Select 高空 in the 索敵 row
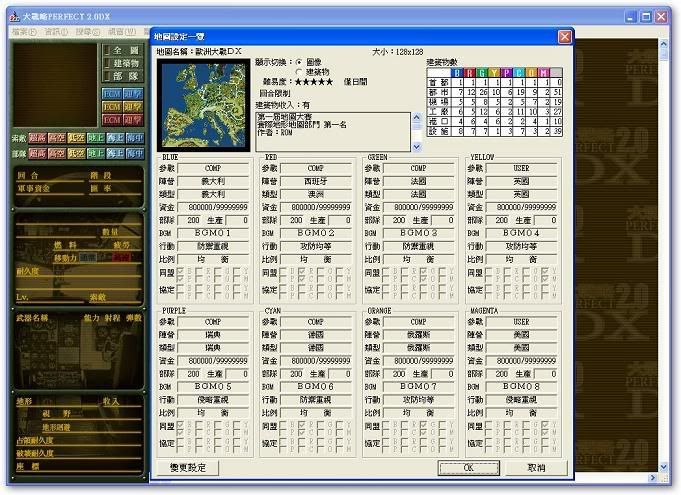681x495 pixels. point(57,138)
